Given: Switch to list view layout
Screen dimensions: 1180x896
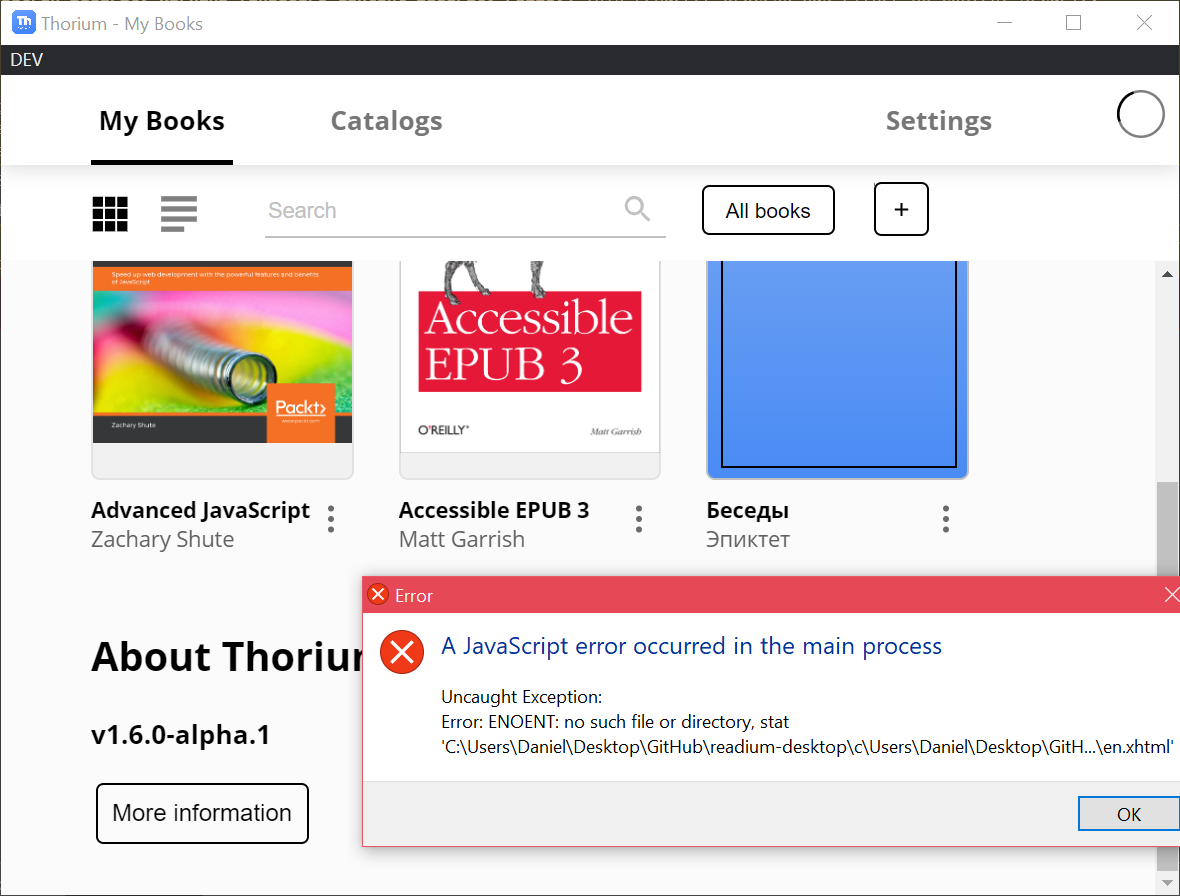Looking at the screenshot, I should point(178,213).
